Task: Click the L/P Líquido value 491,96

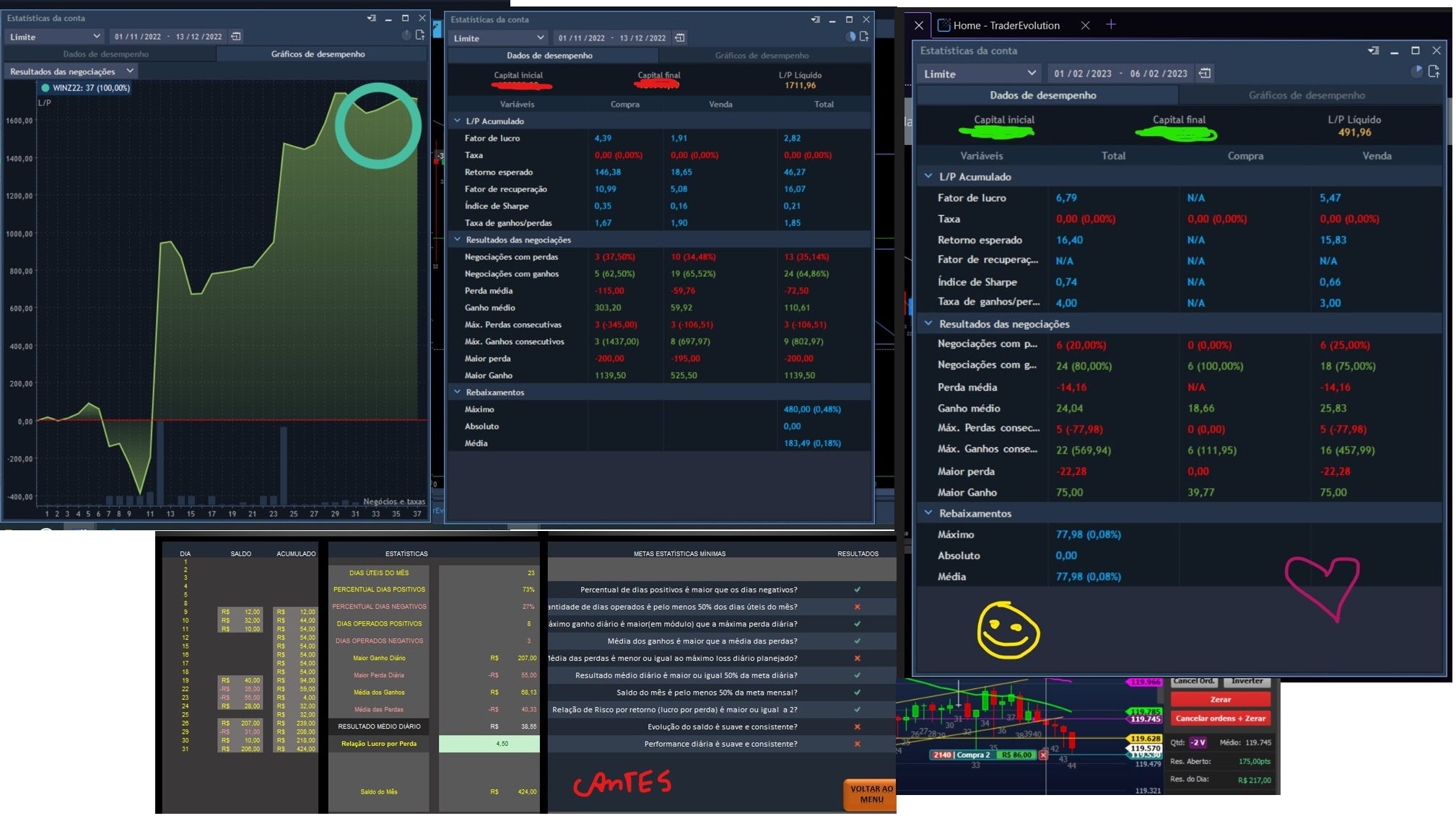Action: tap(1354, 132)
